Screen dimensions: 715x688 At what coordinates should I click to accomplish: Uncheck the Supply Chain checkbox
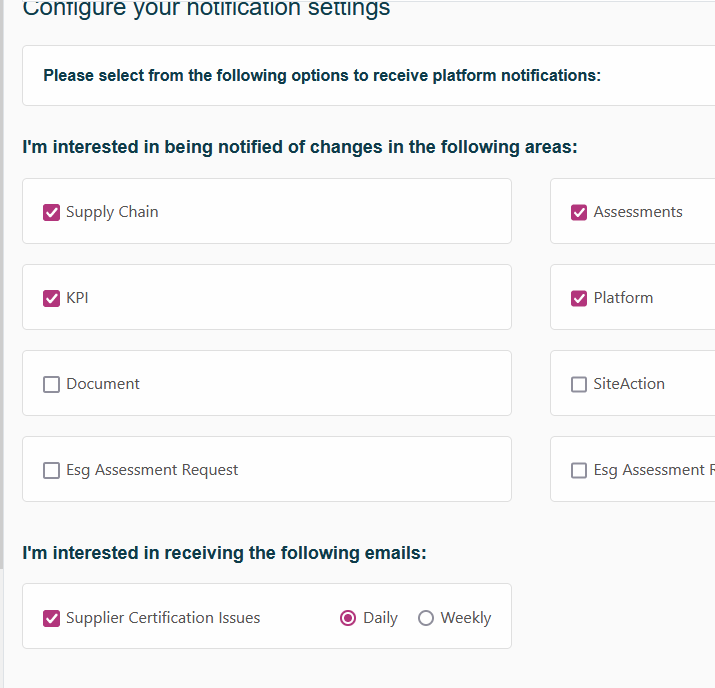(52, 212)
